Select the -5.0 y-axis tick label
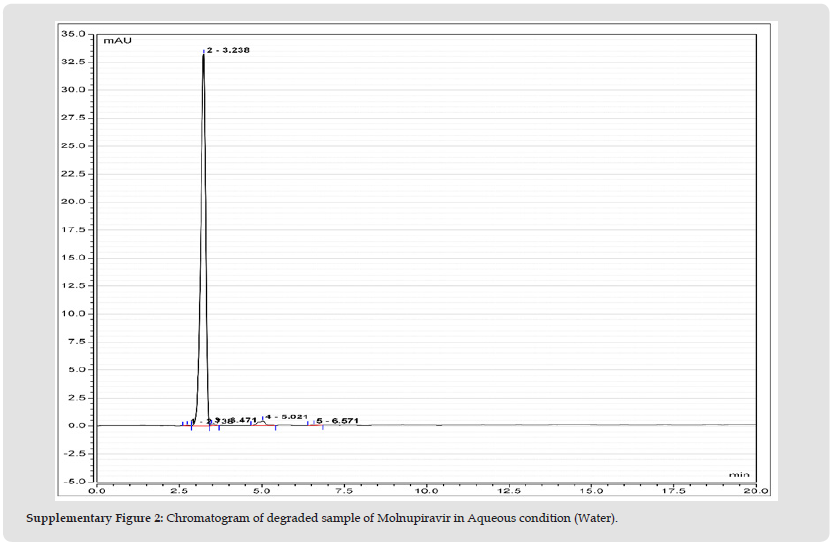This screenshot has height=546, width=835. (x=75, y=482)
